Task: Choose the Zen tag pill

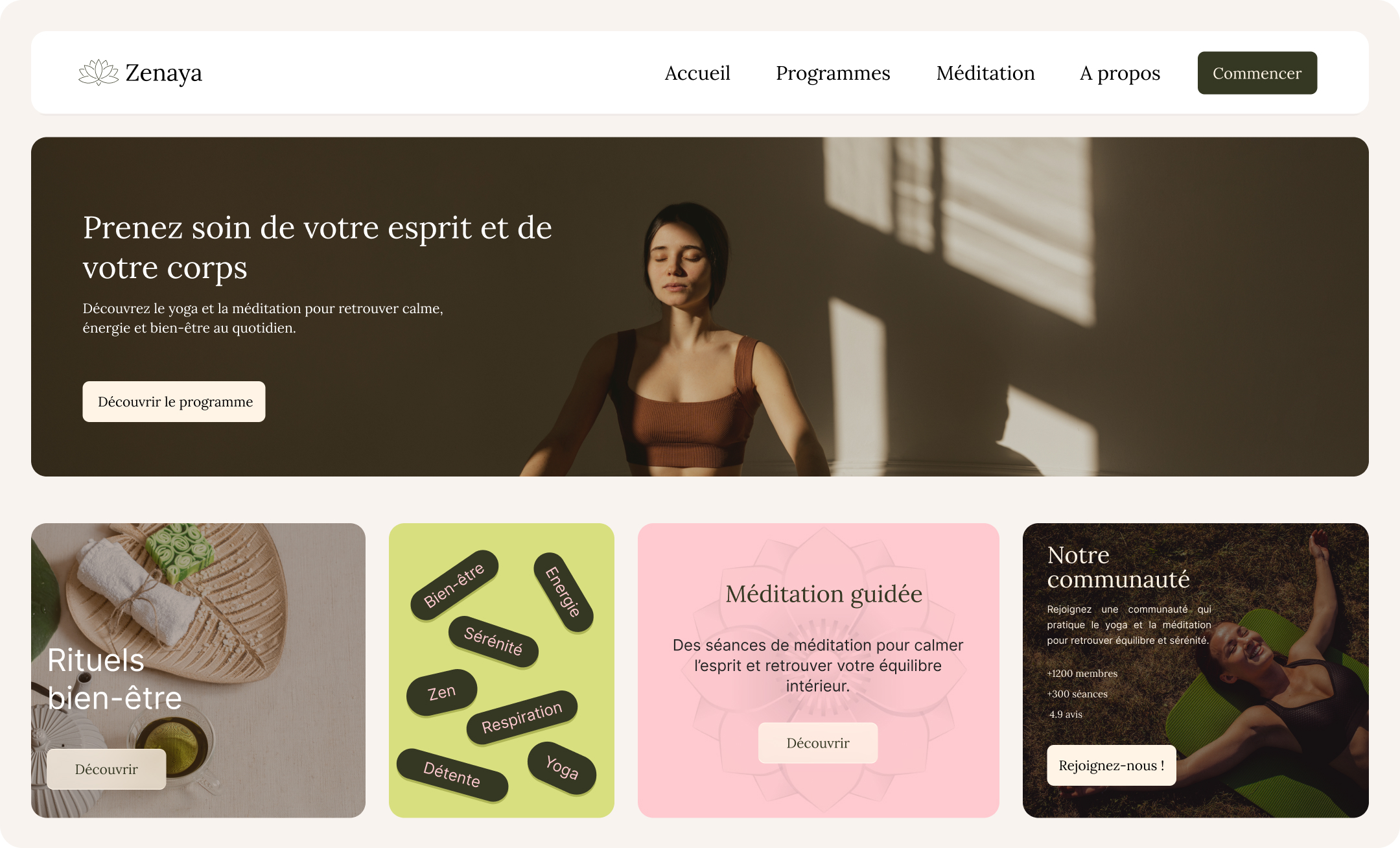Action: (x=441, y=692)
